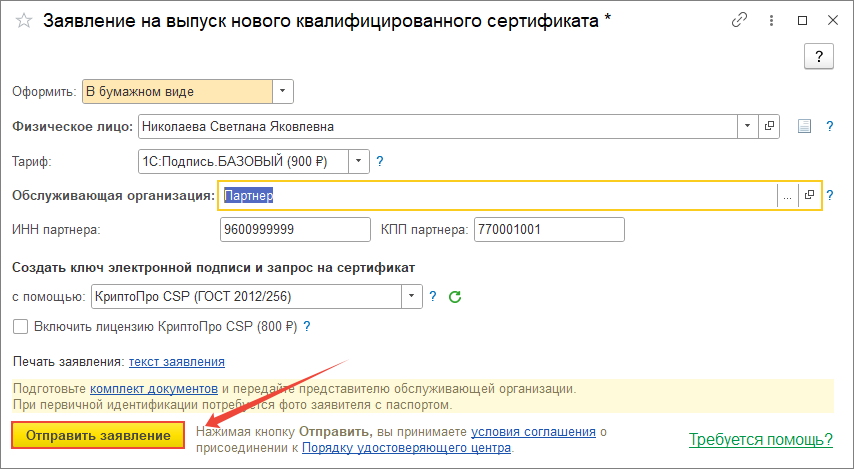Open the Тариф dropdown

click(359, 160)
